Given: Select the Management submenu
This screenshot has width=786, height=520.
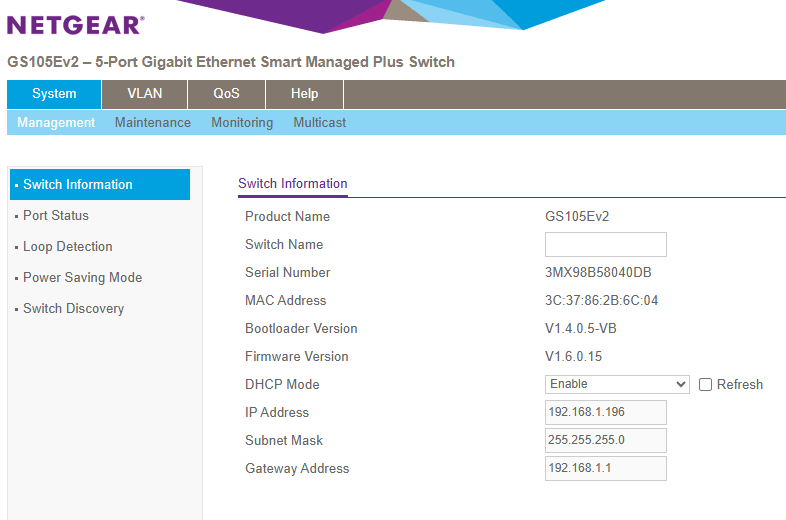Looking at the screenshot, I should (x=56, y=122).
